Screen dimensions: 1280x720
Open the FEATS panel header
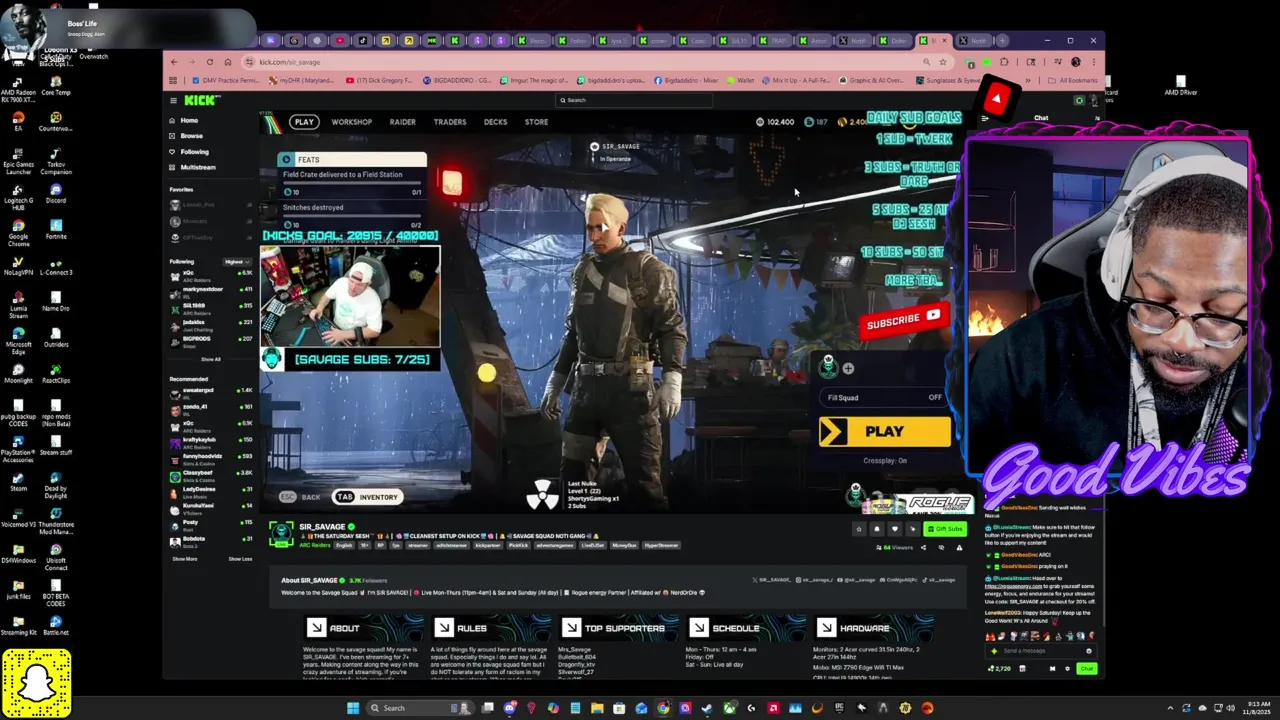pyautogui.click(x=351, y=159)
